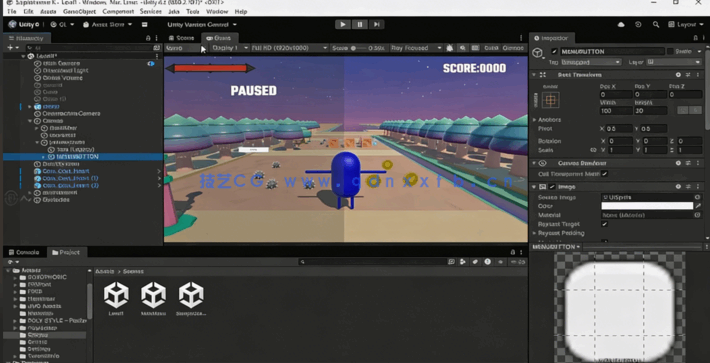Toggle the Stats button in Game view

pos(491,48)
